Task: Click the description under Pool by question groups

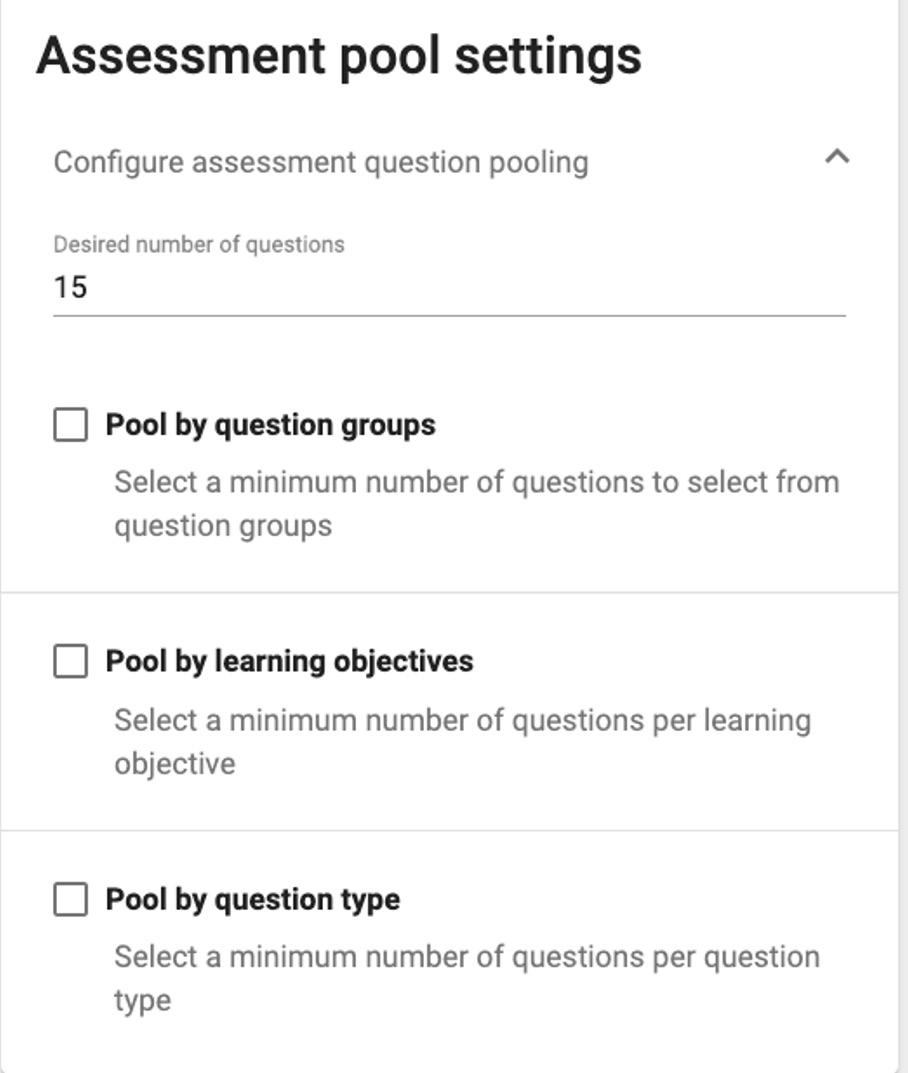Action: click(475, 483)
